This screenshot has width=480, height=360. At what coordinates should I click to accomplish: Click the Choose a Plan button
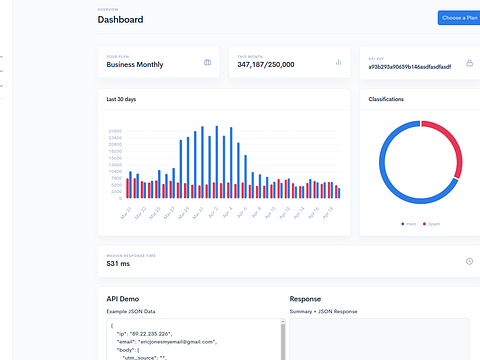pos(459,18)
